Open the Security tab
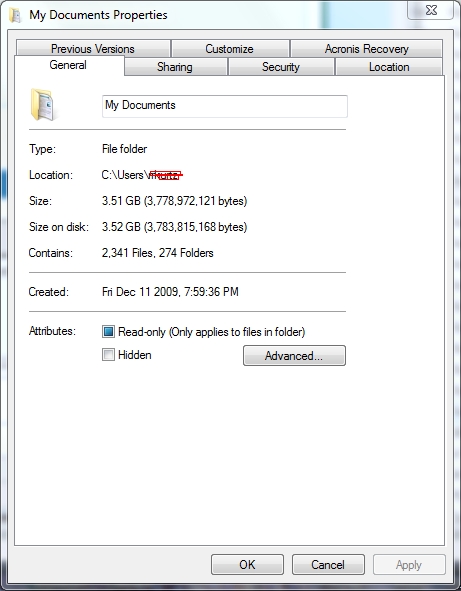This screenshot has width=461, height=591. [281, 67]
